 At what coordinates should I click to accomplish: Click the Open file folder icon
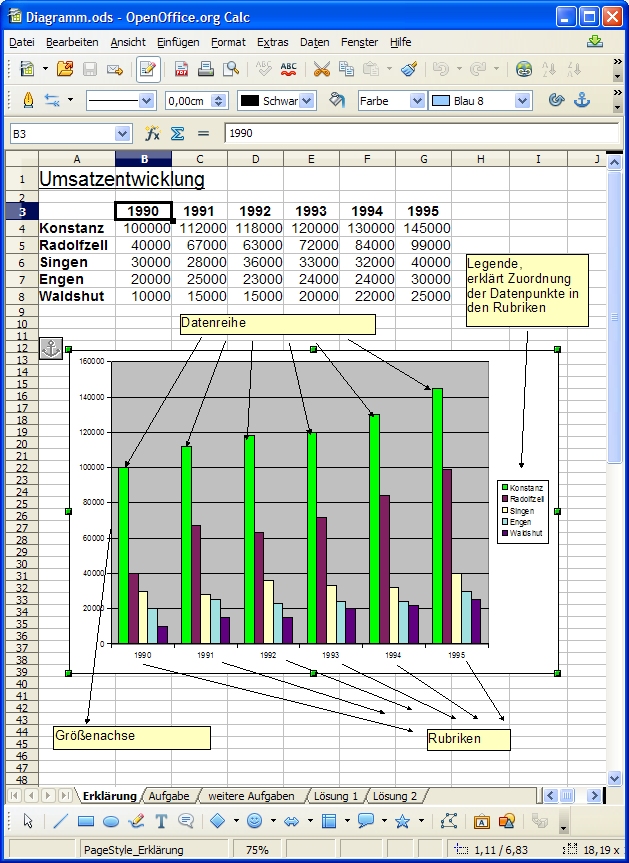coord(65,69)
